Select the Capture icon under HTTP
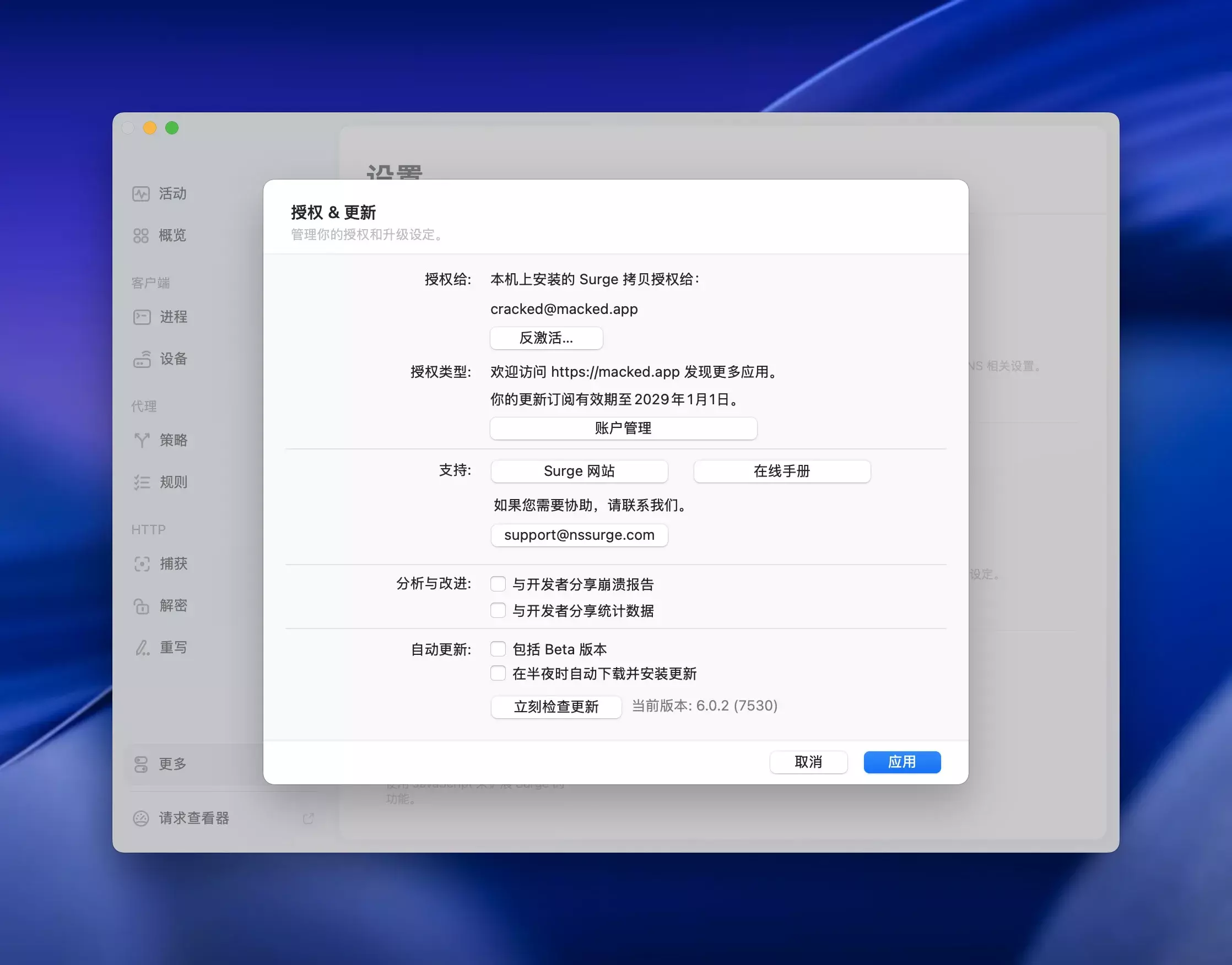 coord(142,563)
